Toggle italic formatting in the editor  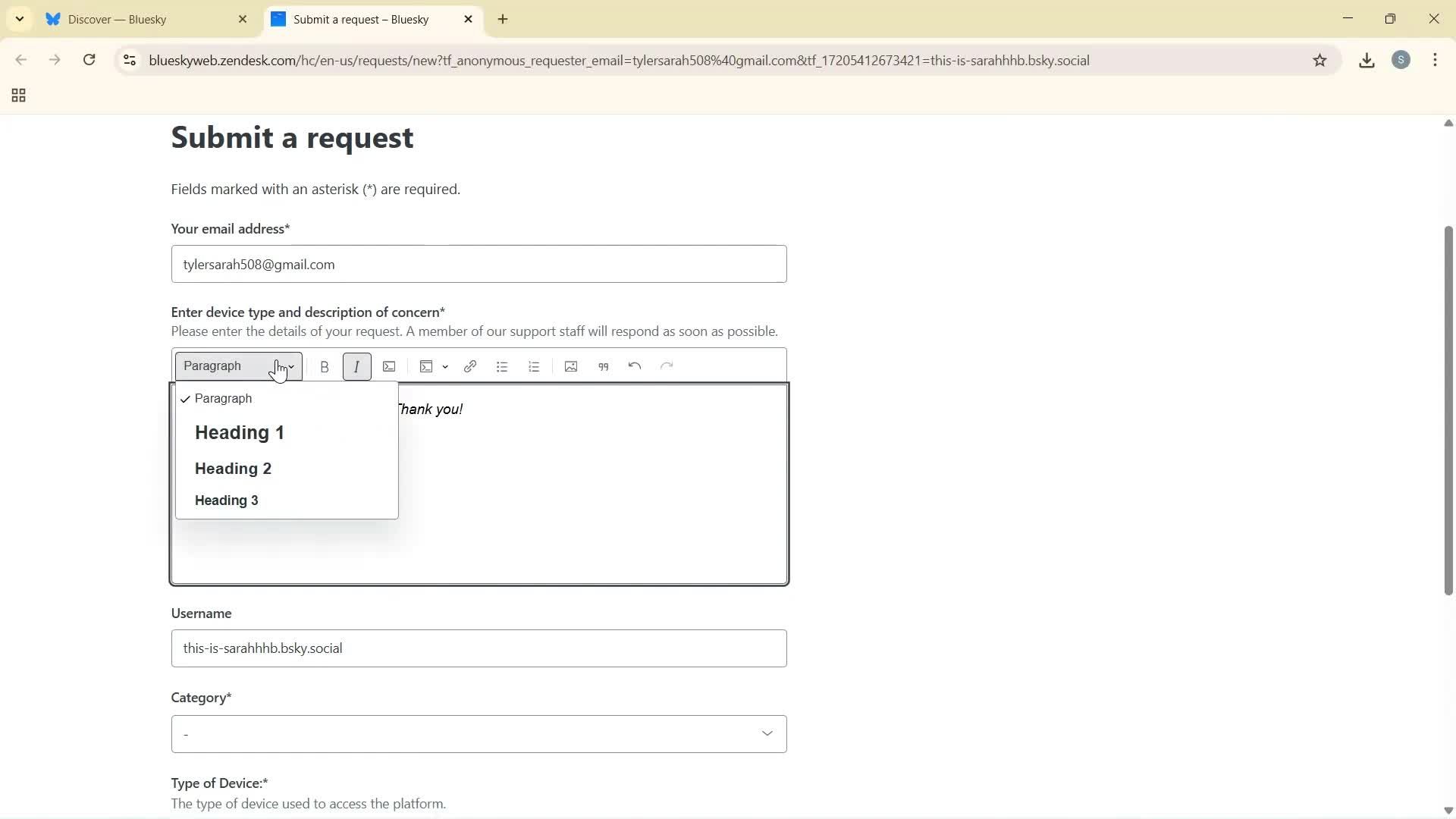coord(356,366)
